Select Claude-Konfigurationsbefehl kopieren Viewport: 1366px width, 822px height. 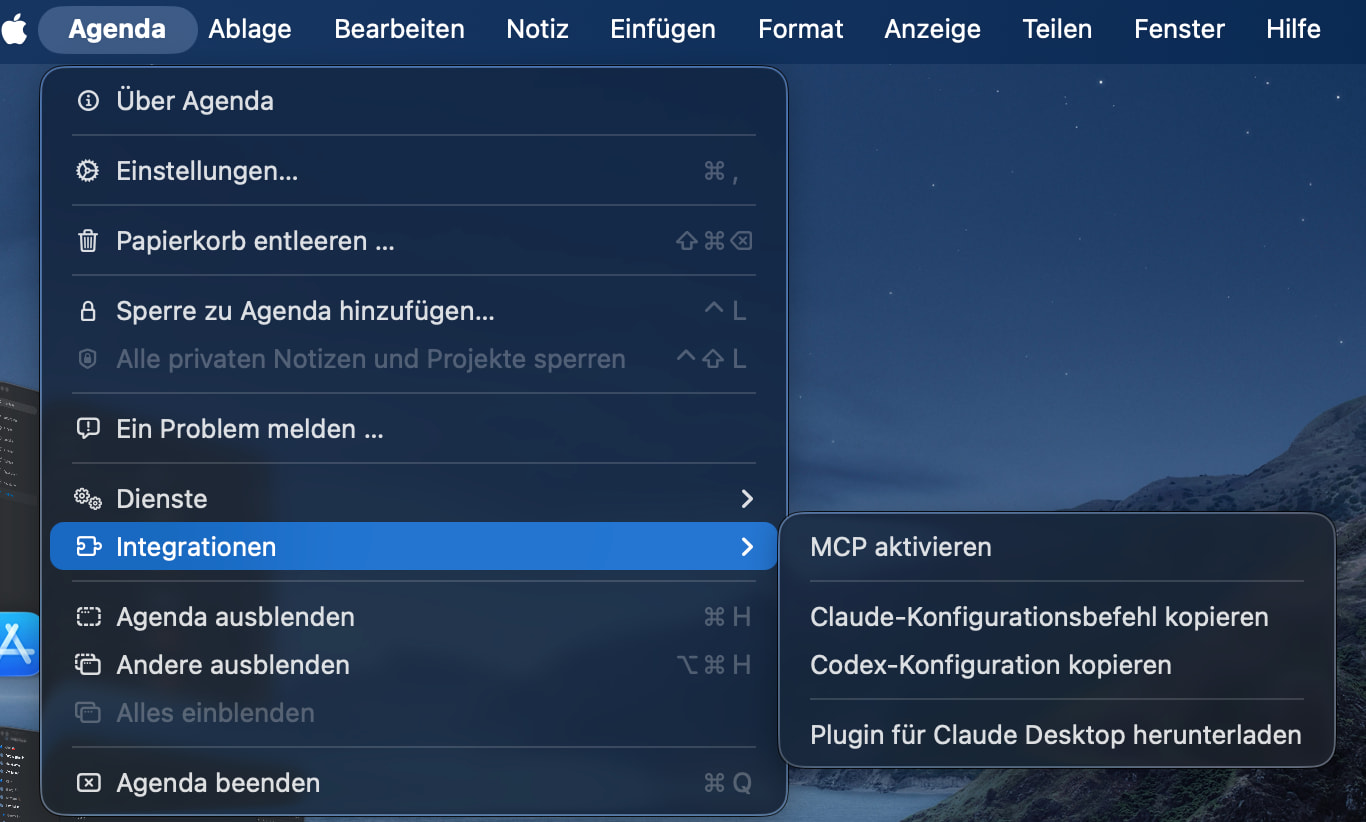point(1038,617)
